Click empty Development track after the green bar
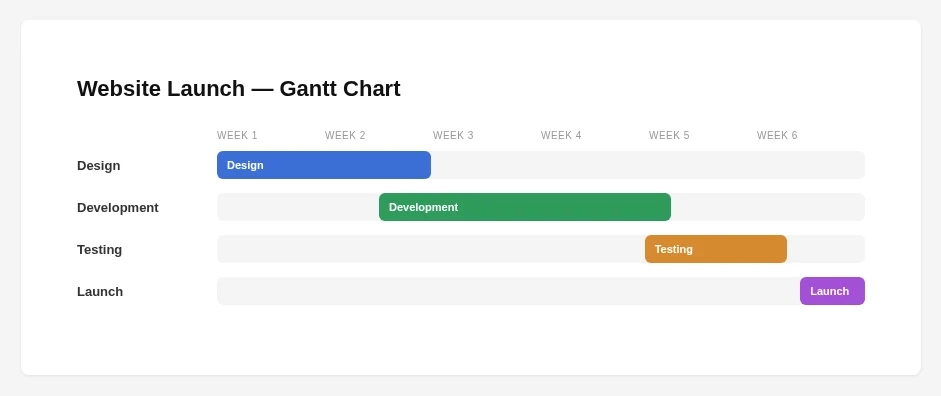This screenshot has height=396, width=941. click(x=768, y=207)
